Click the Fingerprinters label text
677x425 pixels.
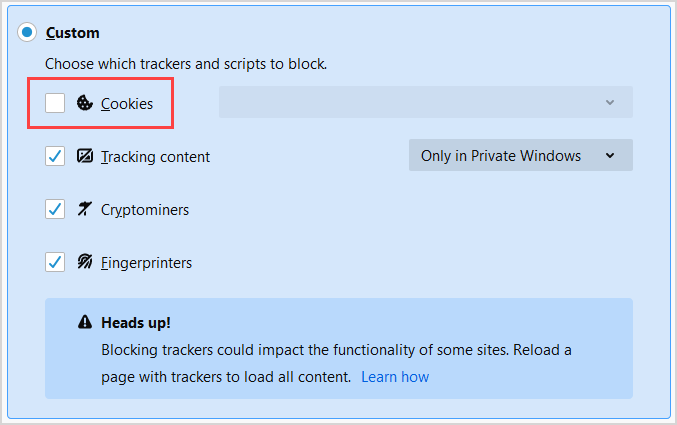146,262
